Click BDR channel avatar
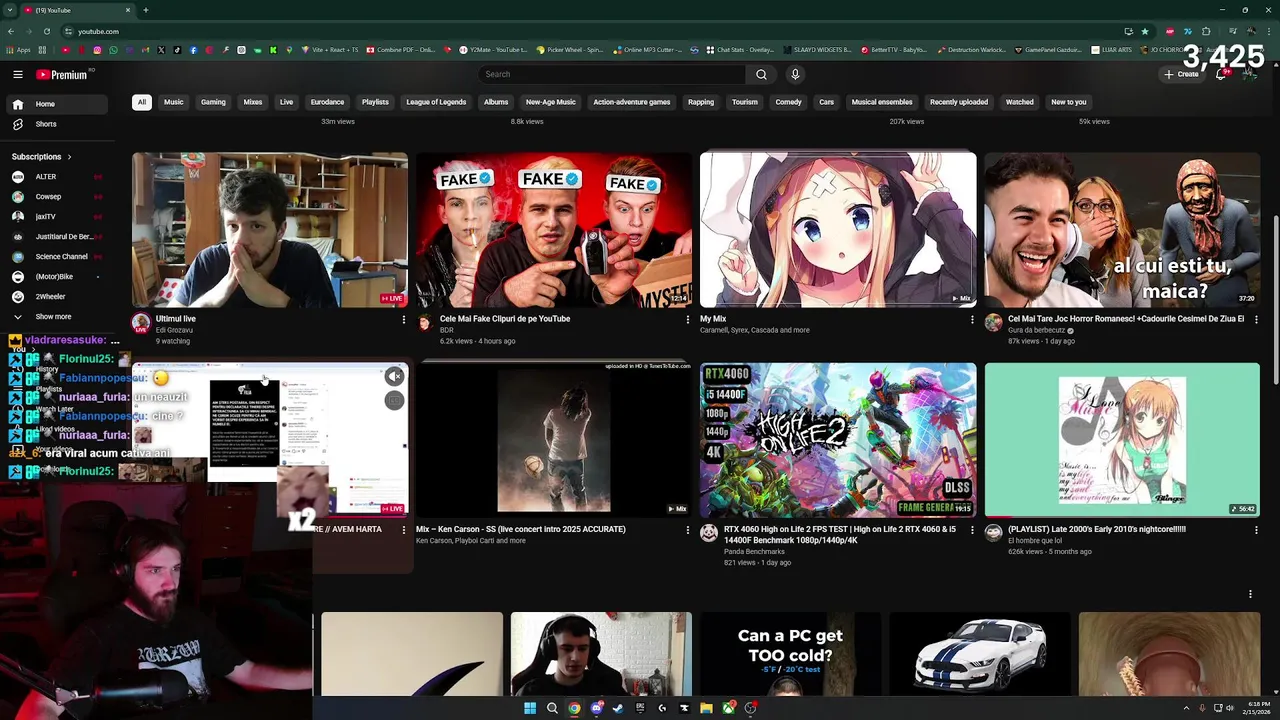 425,323
